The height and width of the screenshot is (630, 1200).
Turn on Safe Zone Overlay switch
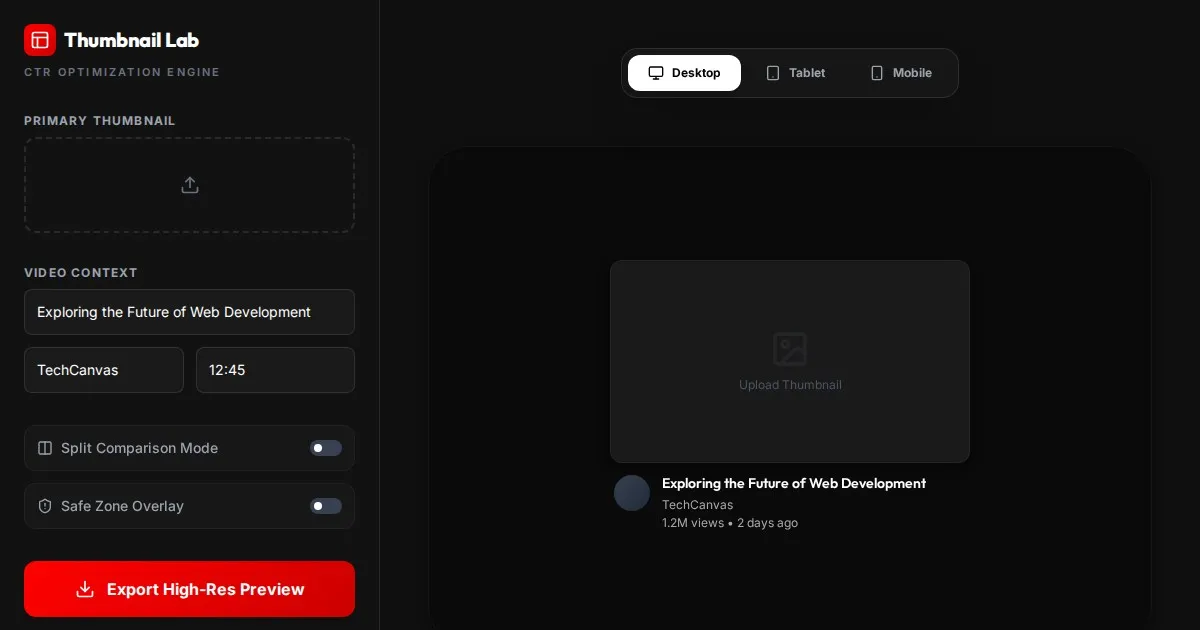point(326,506)
